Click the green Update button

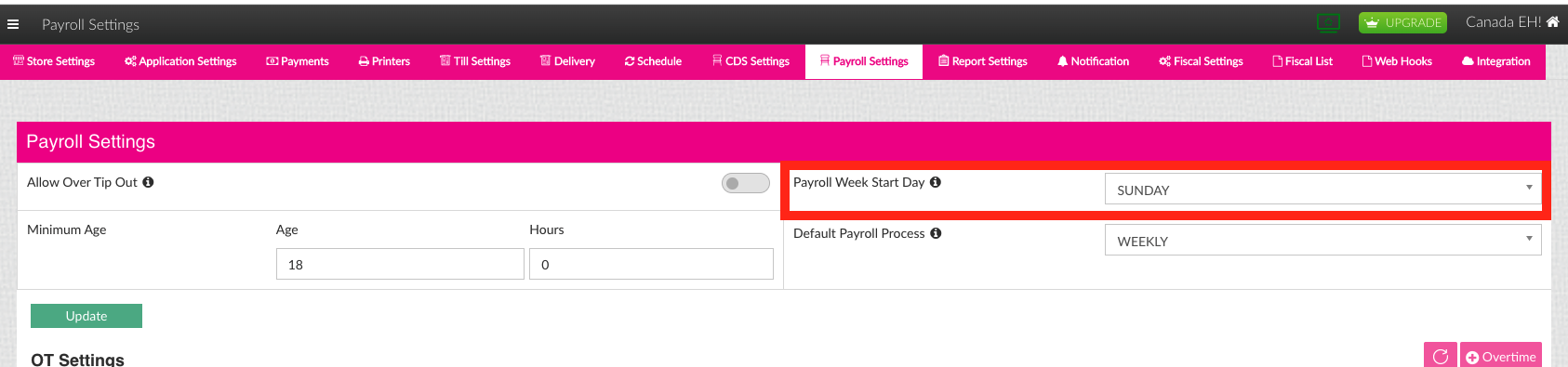pyautogui.click(x=86, y=316)
